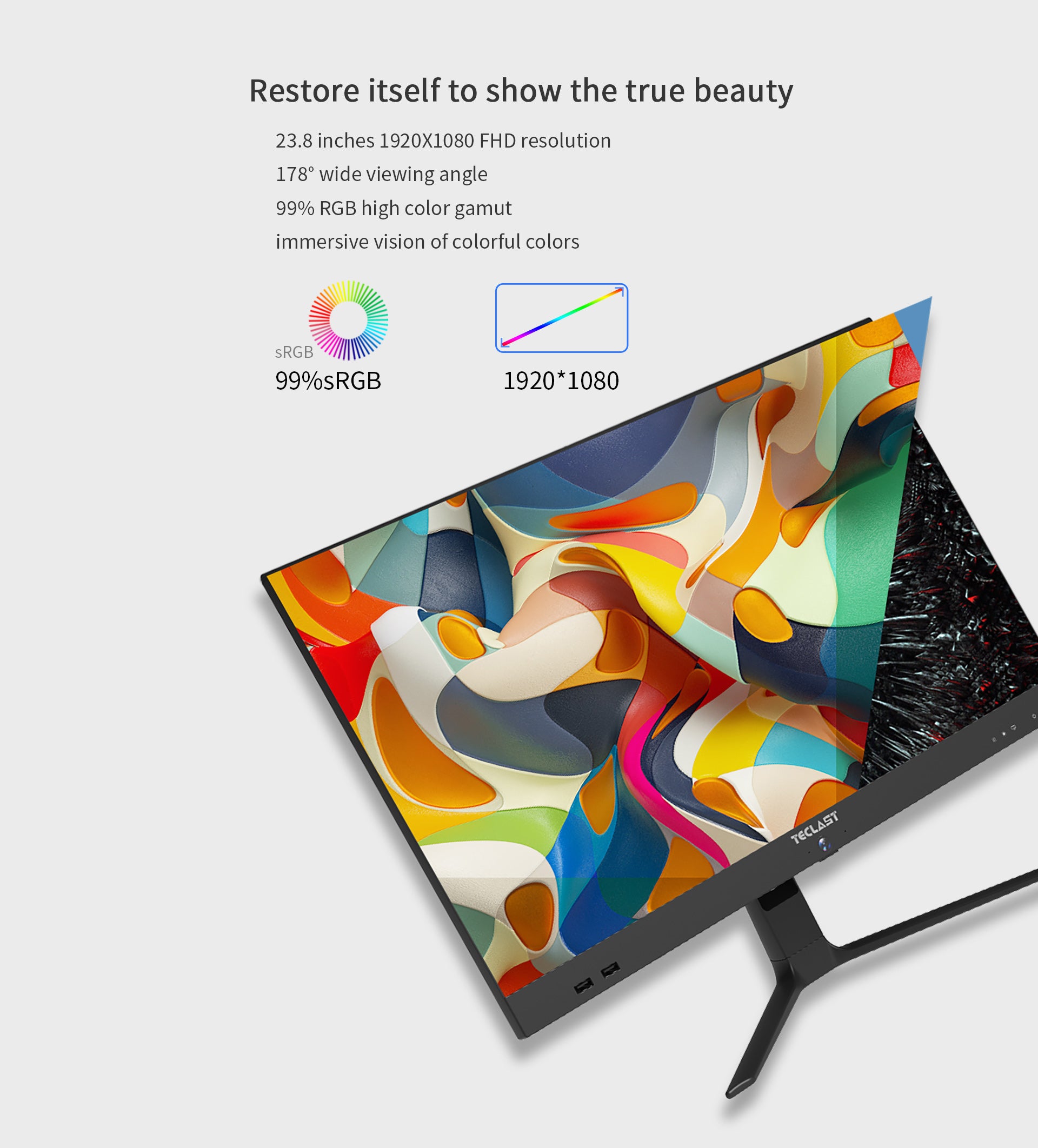Click the small gray "sRGB" caption
The image size is (1038, 1148).
point(294,352)
